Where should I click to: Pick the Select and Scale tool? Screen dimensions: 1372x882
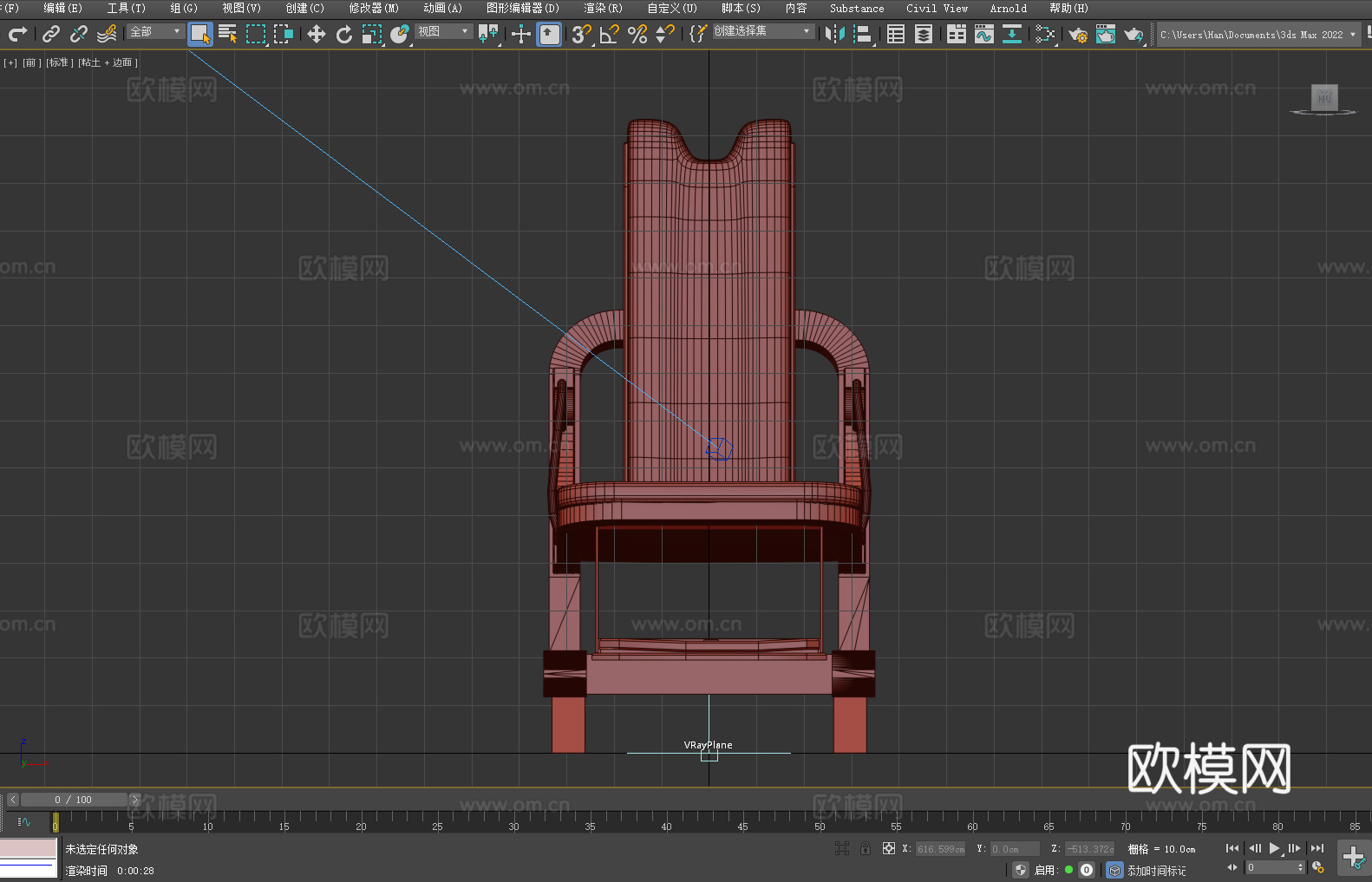pos(372,34)
